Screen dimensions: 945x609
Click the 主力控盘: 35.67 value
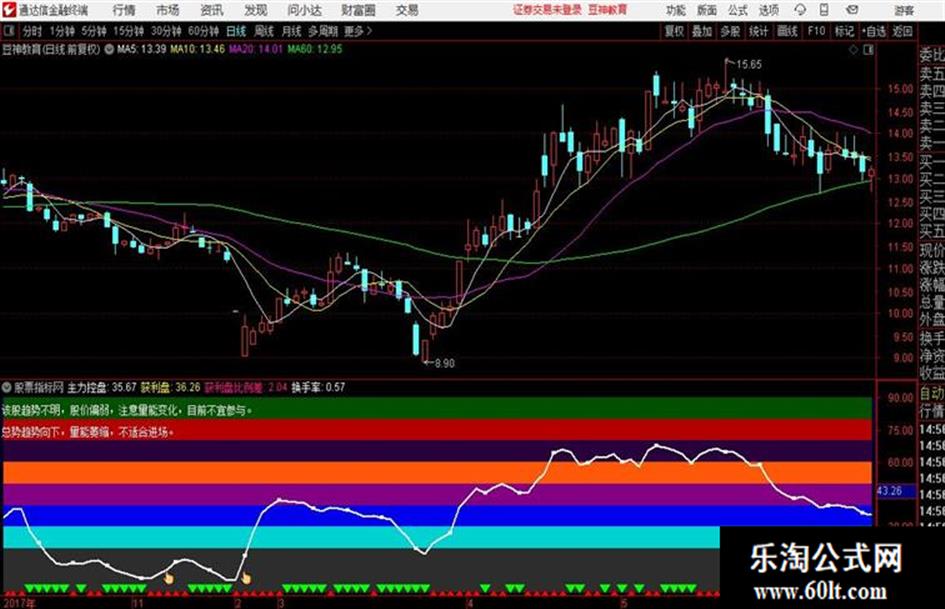[x=102, y=387]
